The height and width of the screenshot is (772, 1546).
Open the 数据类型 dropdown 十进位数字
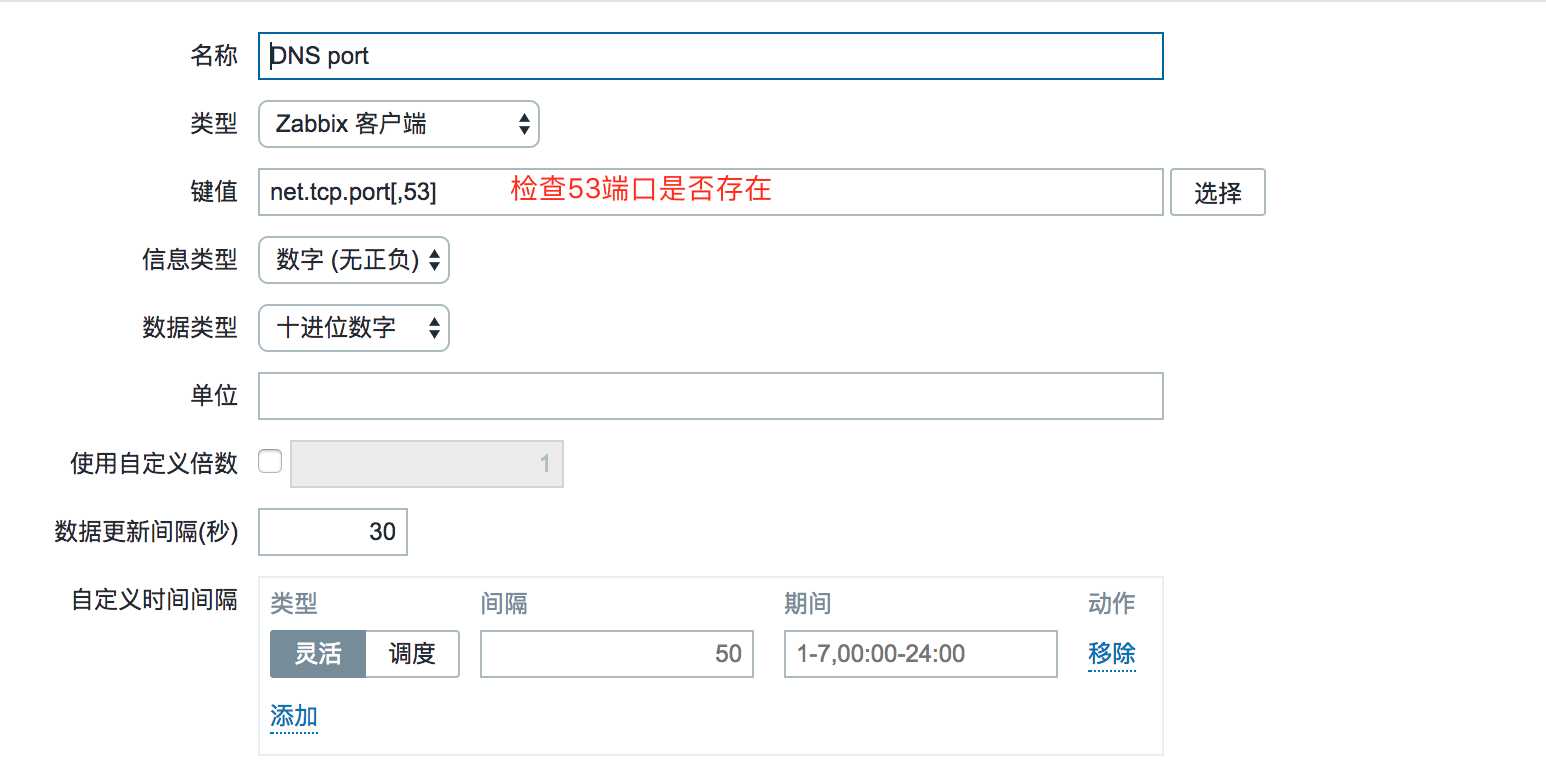353,328
